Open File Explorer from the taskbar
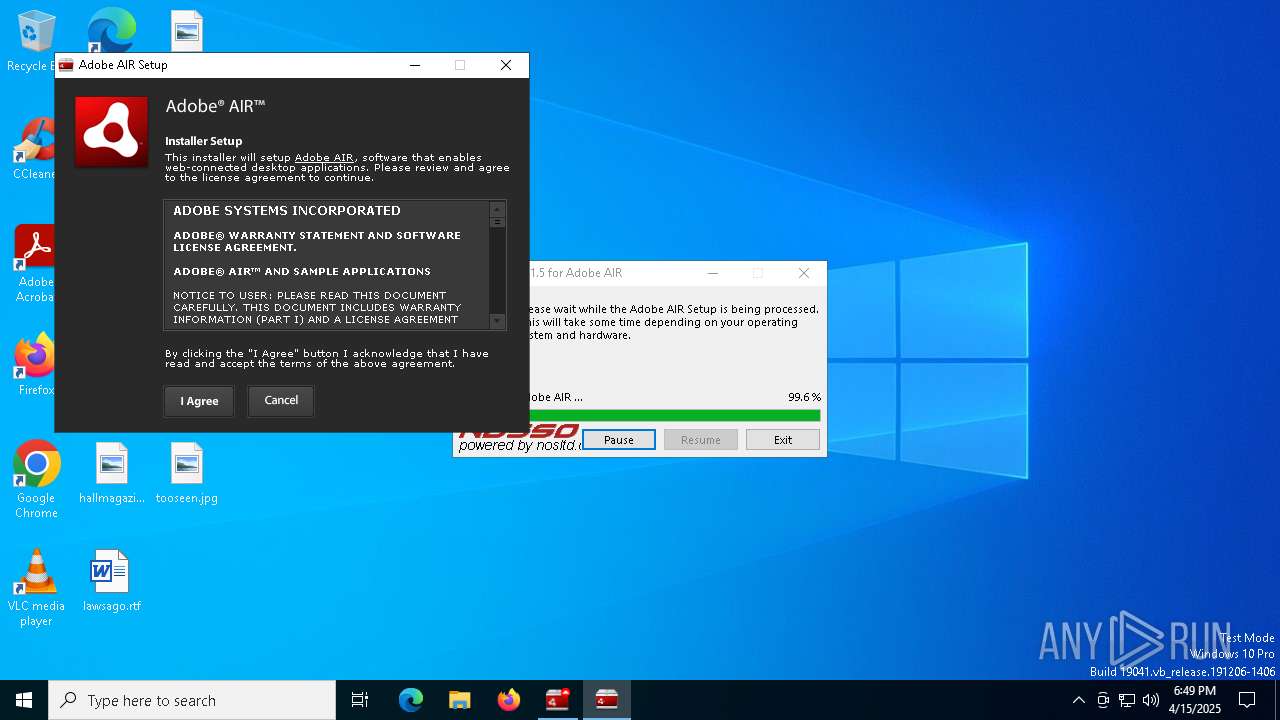Image resolution: width=1280 pixels, height=720 pixels. point(459,700)
